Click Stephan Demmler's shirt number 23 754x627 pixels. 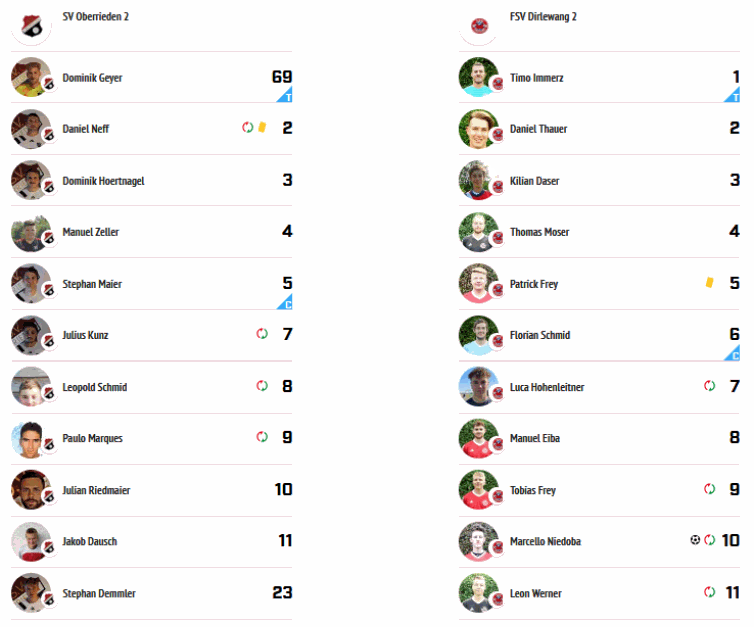(282, 592)
